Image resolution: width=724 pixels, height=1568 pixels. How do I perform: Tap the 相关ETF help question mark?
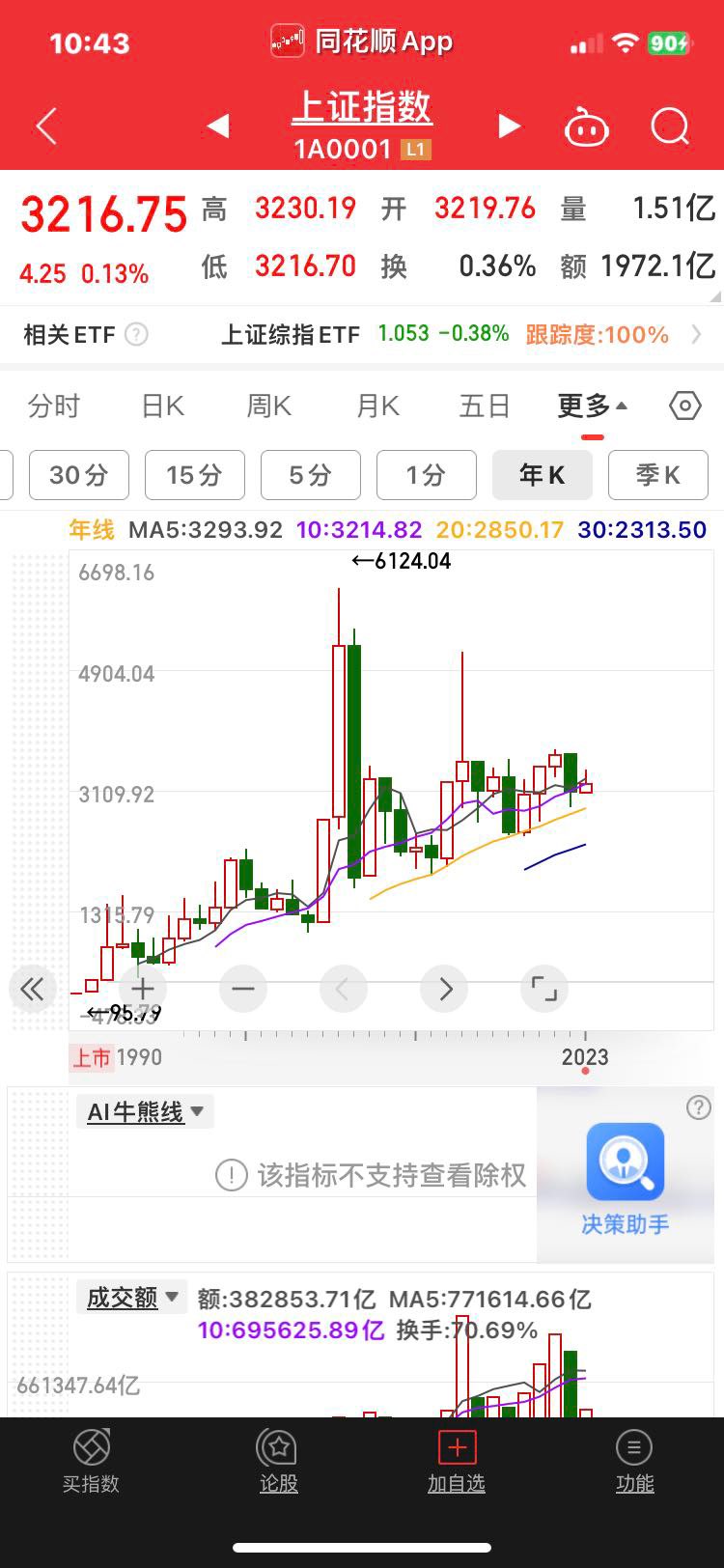(137, 335)
